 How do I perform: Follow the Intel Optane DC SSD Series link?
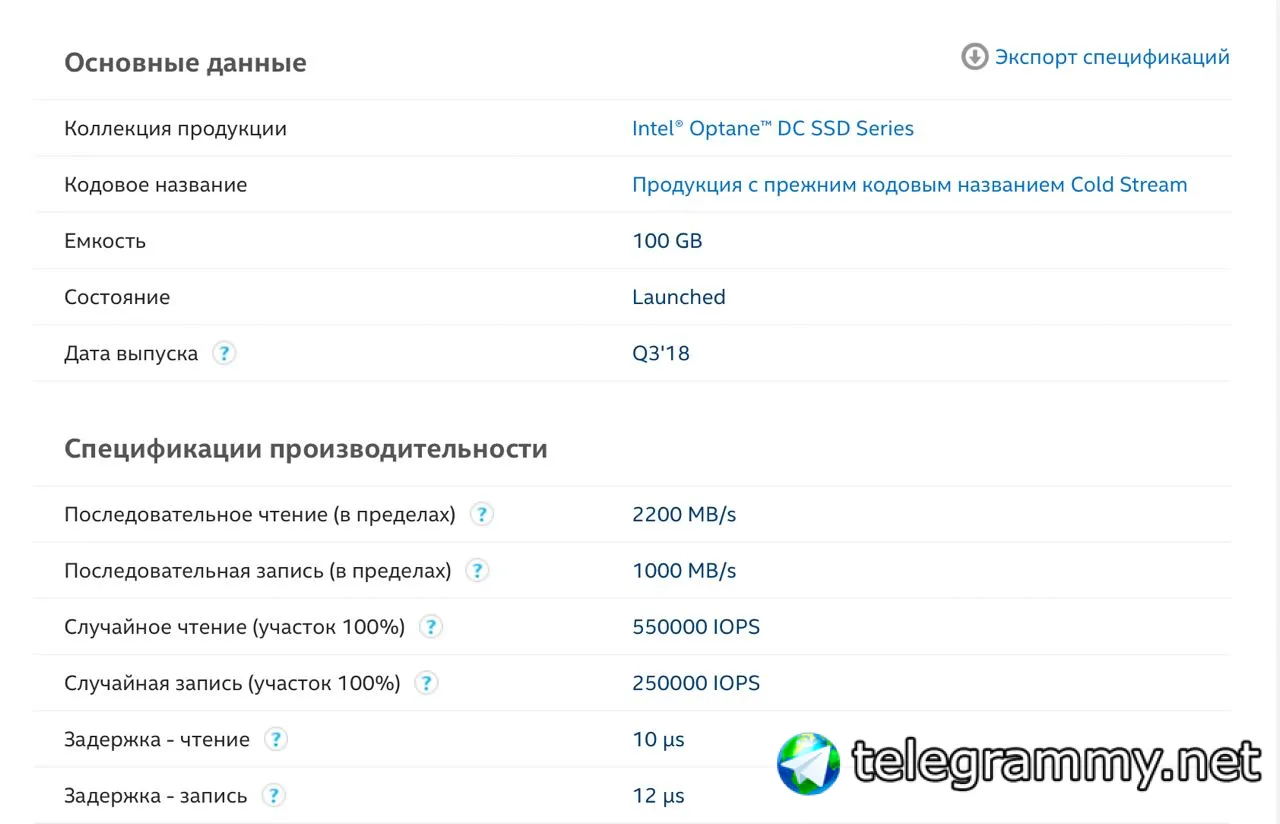(x=773, y=128)
